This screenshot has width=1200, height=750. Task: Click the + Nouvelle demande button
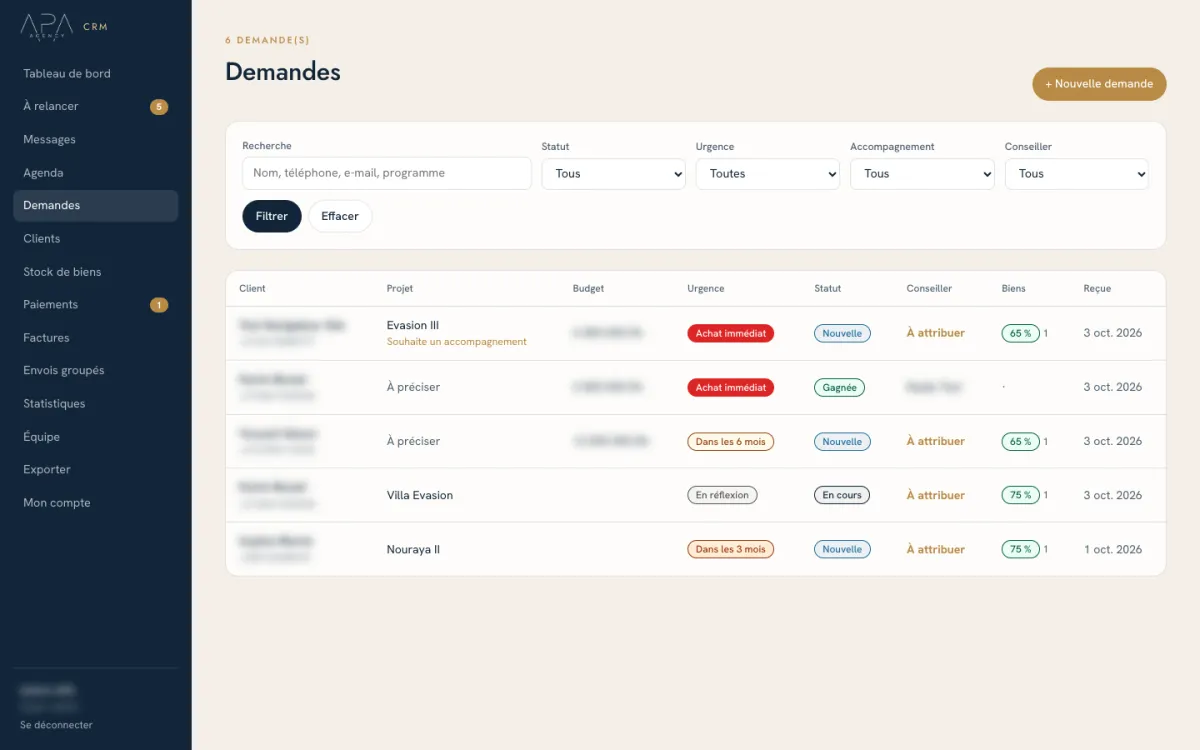pos(1099,84)
